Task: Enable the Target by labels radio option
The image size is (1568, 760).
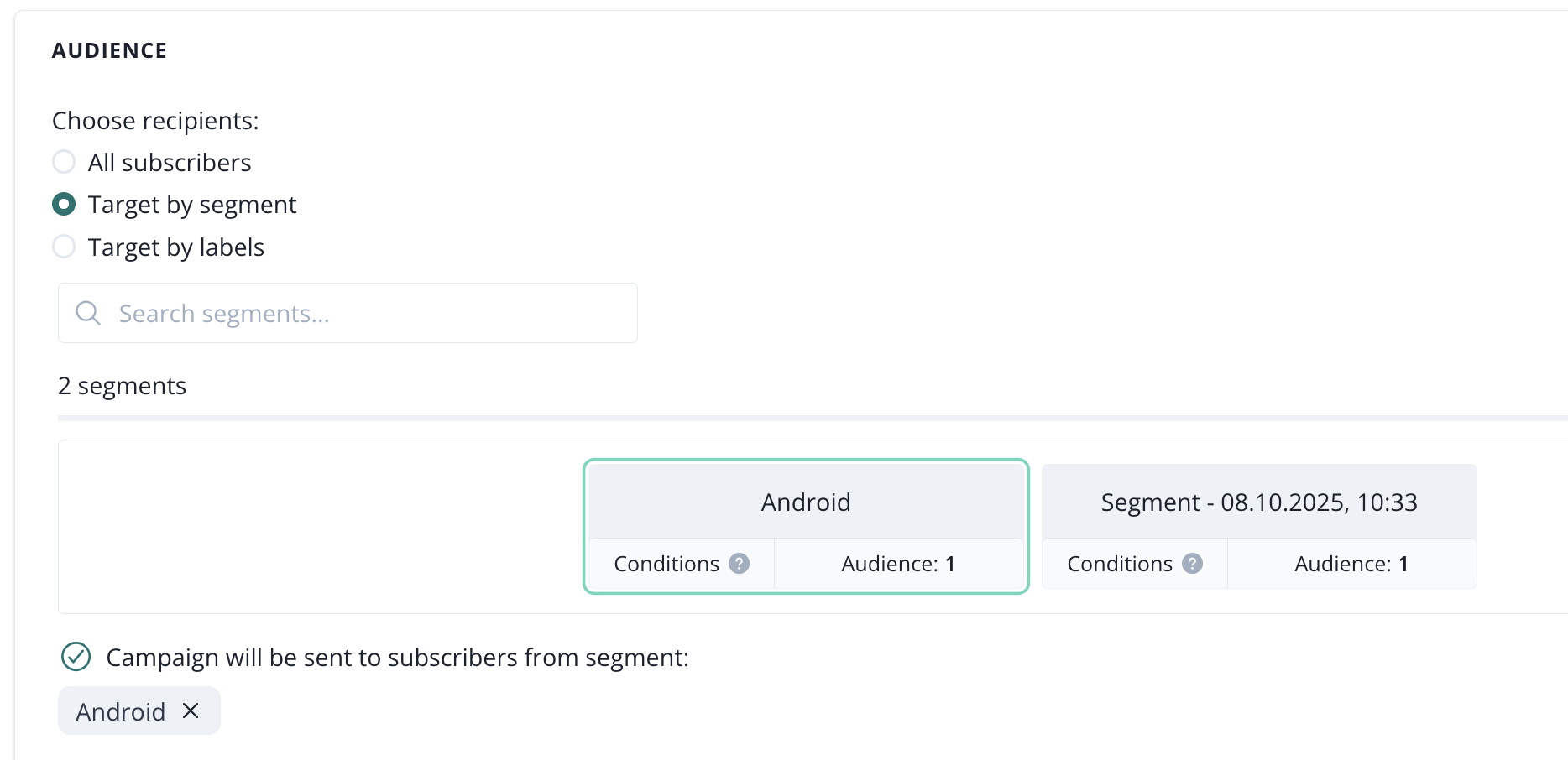Action: point(64,247)
